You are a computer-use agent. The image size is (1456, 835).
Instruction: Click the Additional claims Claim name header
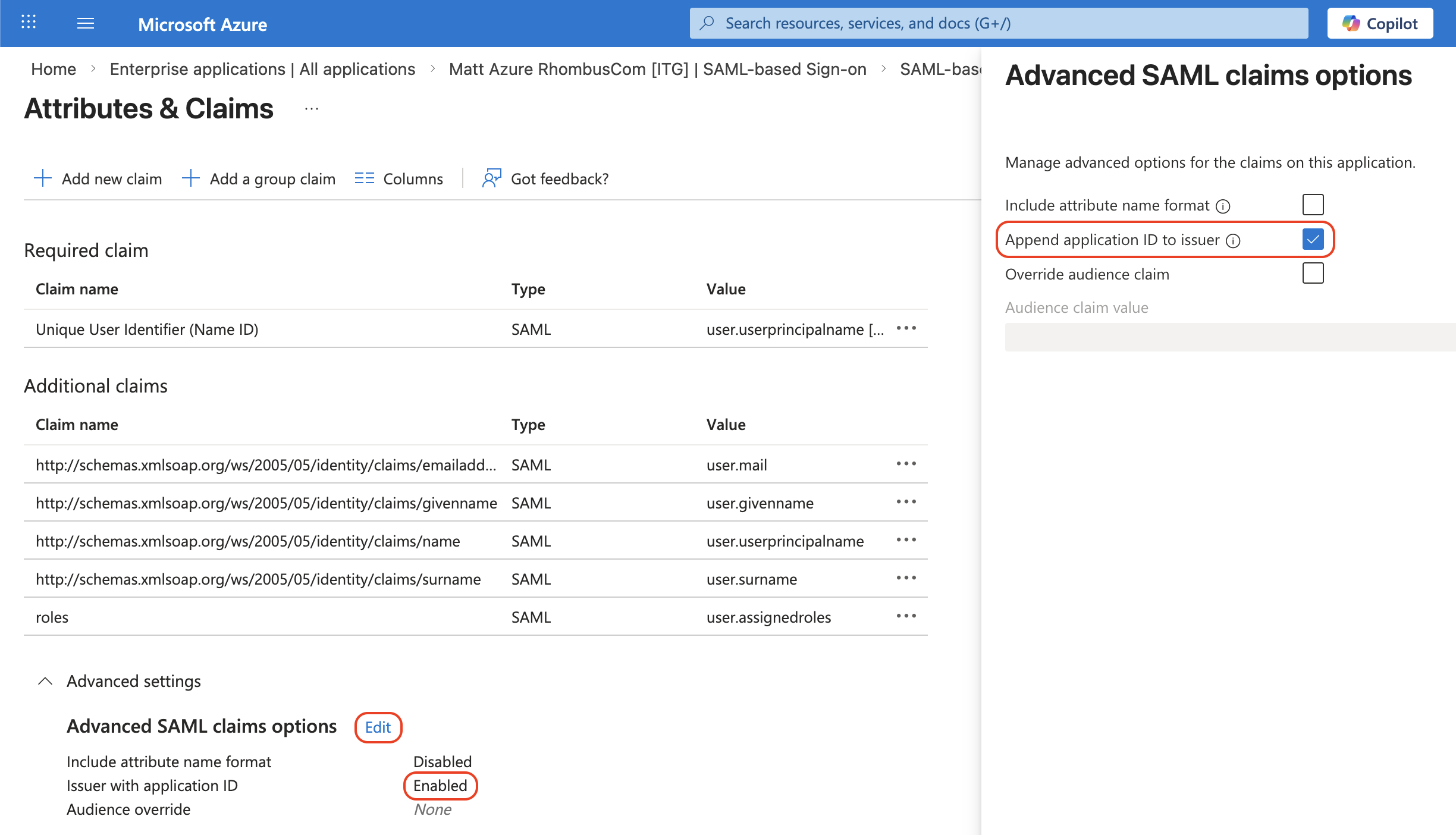click(77, 425)
